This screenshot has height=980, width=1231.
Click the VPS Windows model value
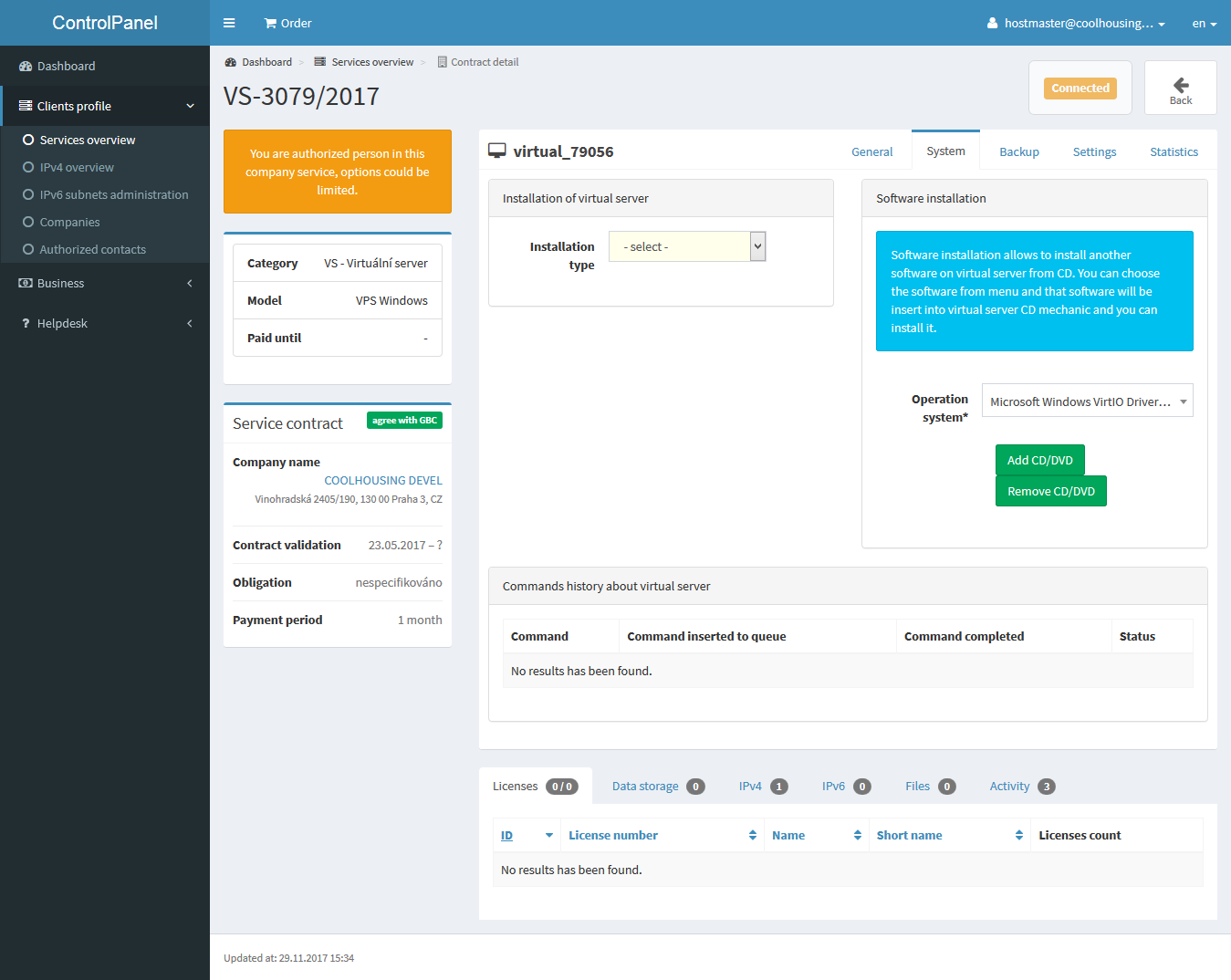coord(391,300)
